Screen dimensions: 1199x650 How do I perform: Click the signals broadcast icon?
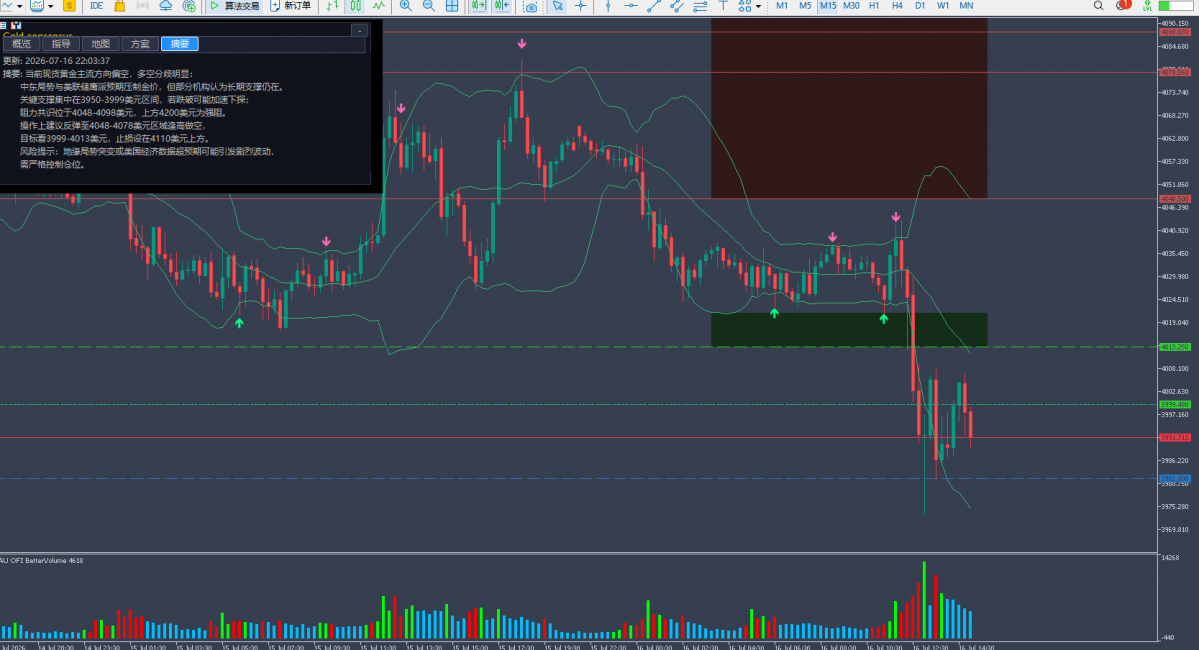142,6
